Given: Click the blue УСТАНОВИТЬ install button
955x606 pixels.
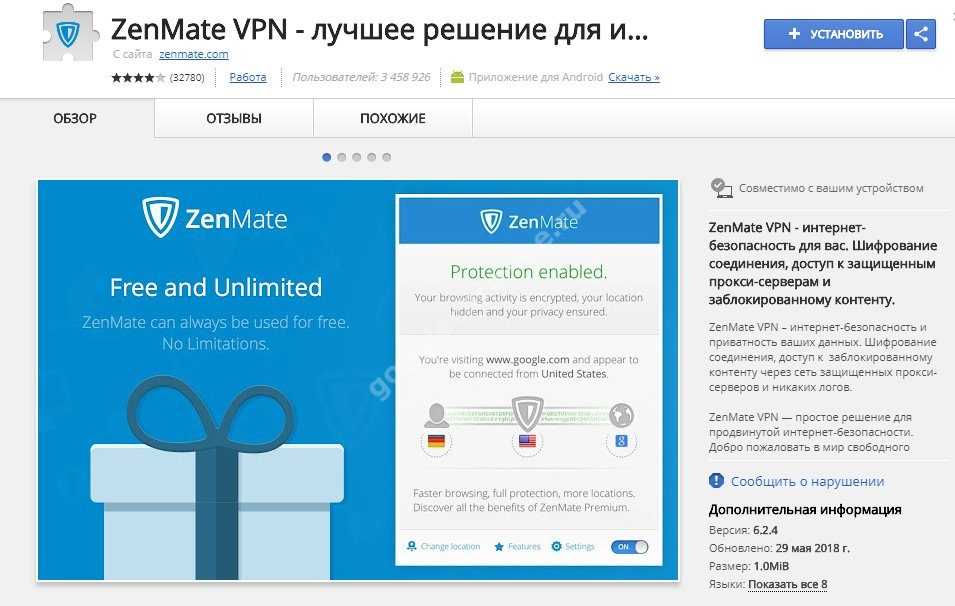Looking at the screenshot, I should coord(834,34).
